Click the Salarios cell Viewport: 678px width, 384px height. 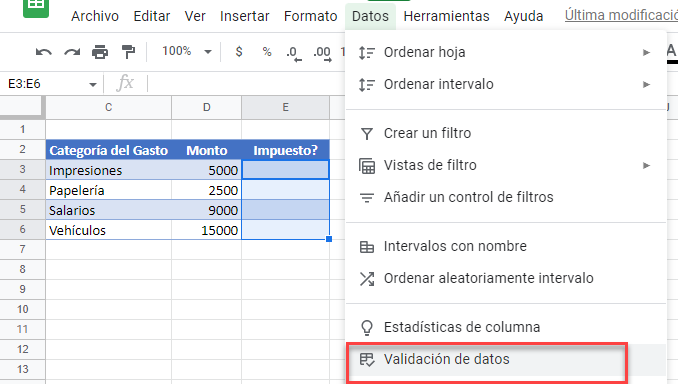click(109, 210)
